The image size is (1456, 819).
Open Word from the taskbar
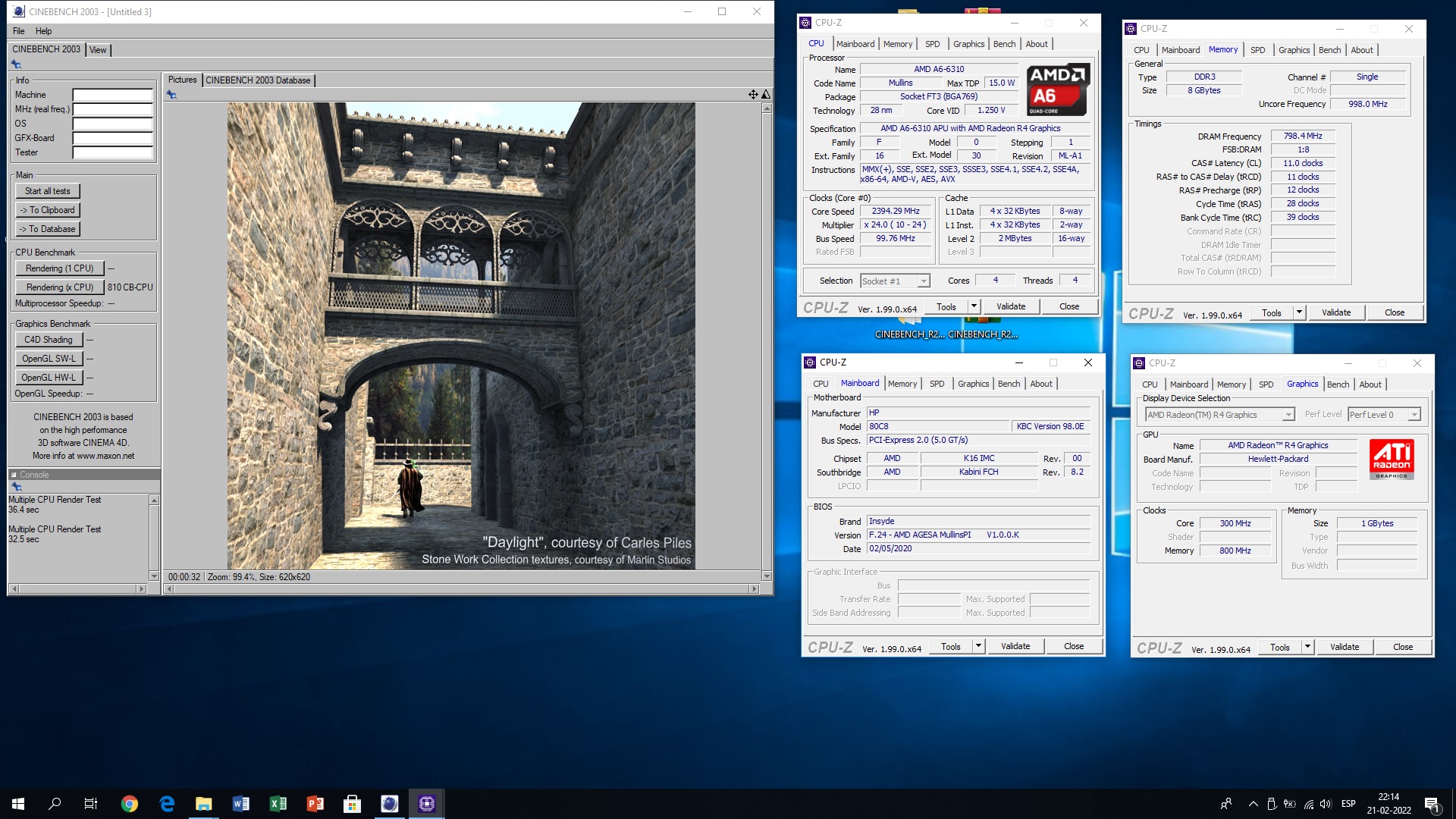241,804
